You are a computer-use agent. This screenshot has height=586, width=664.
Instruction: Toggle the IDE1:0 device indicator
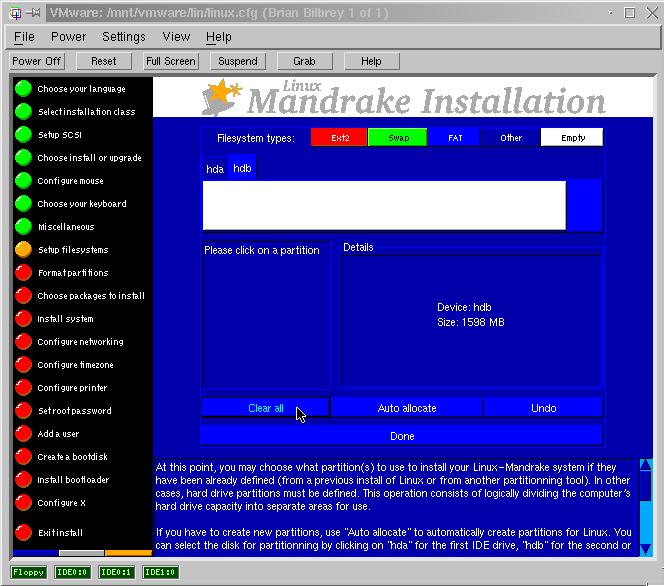(160, 572)
